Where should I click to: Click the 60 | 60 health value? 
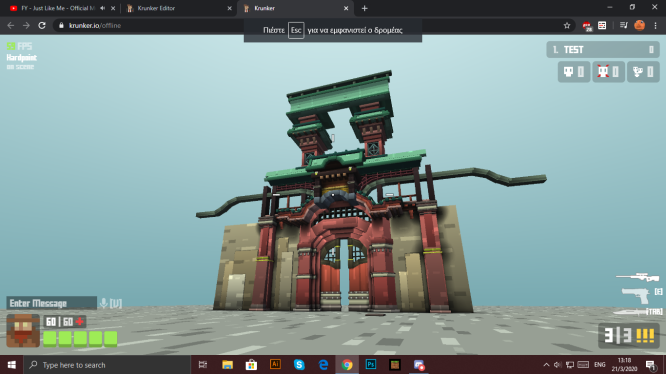59,322
